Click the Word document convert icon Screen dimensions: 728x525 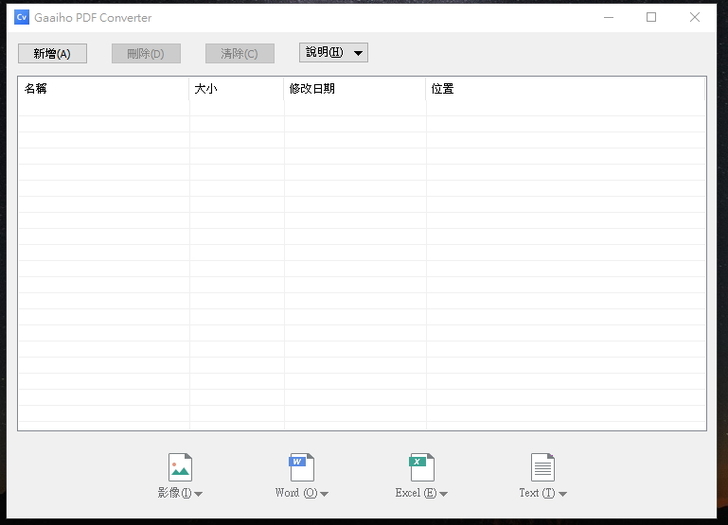pos(301,467)
